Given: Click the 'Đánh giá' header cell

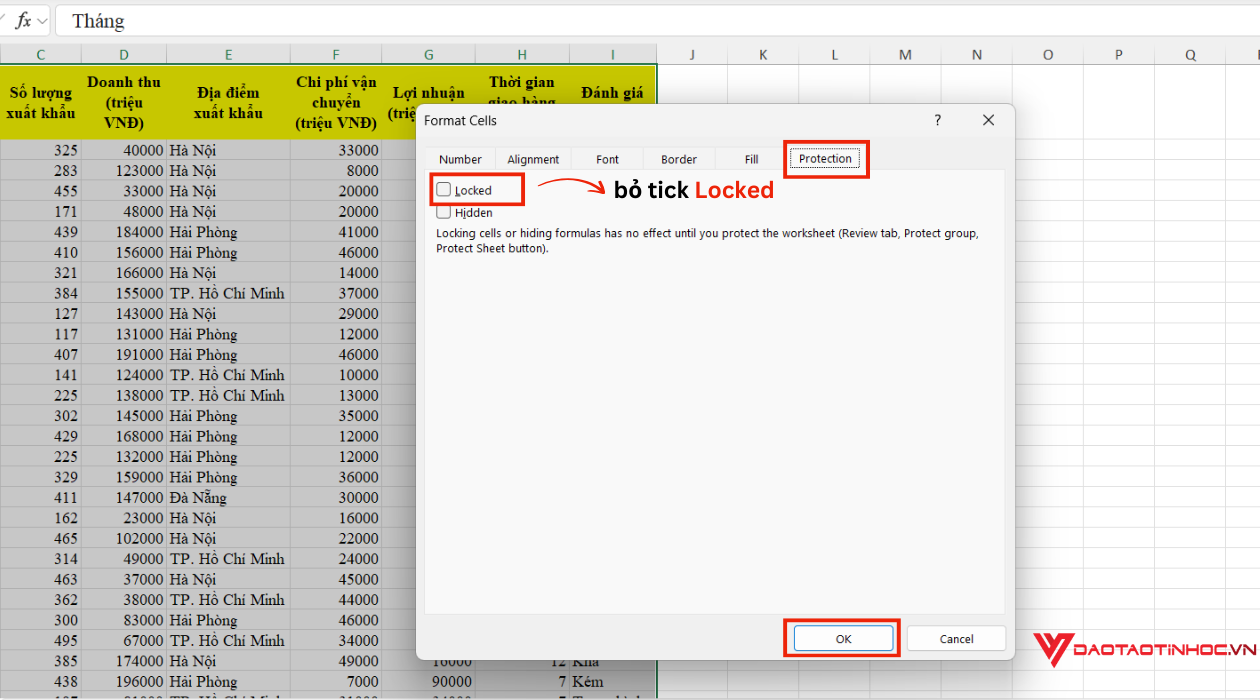Looking at the screenshot, I should 613,92.
